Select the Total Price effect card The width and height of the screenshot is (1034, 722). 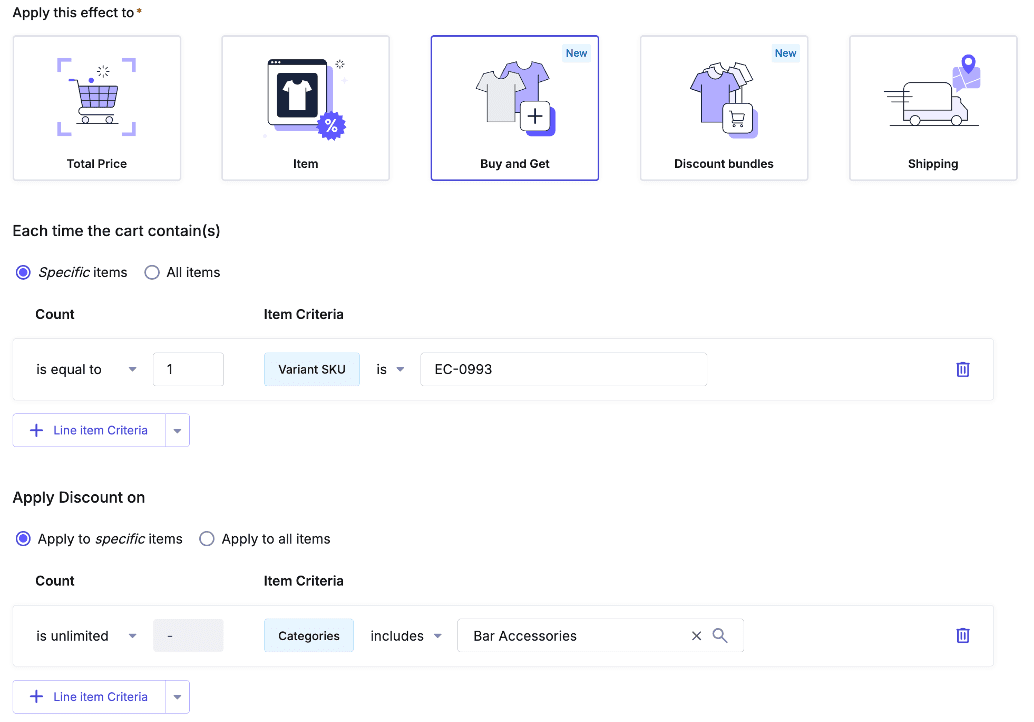97,108
